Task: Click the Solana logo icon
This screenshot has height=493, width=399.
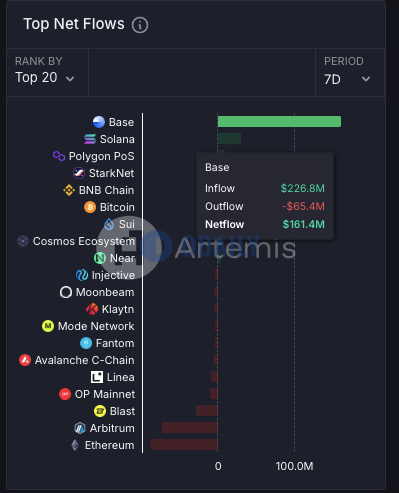Action: click(90, 139)
